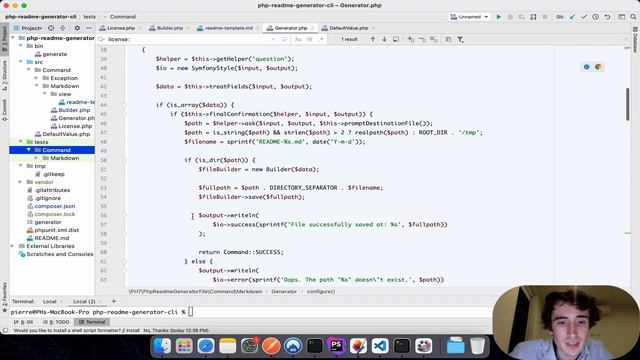Open the search filter funnel icon
The height and width of the screenshot is (360, 640).
[460, 39]
